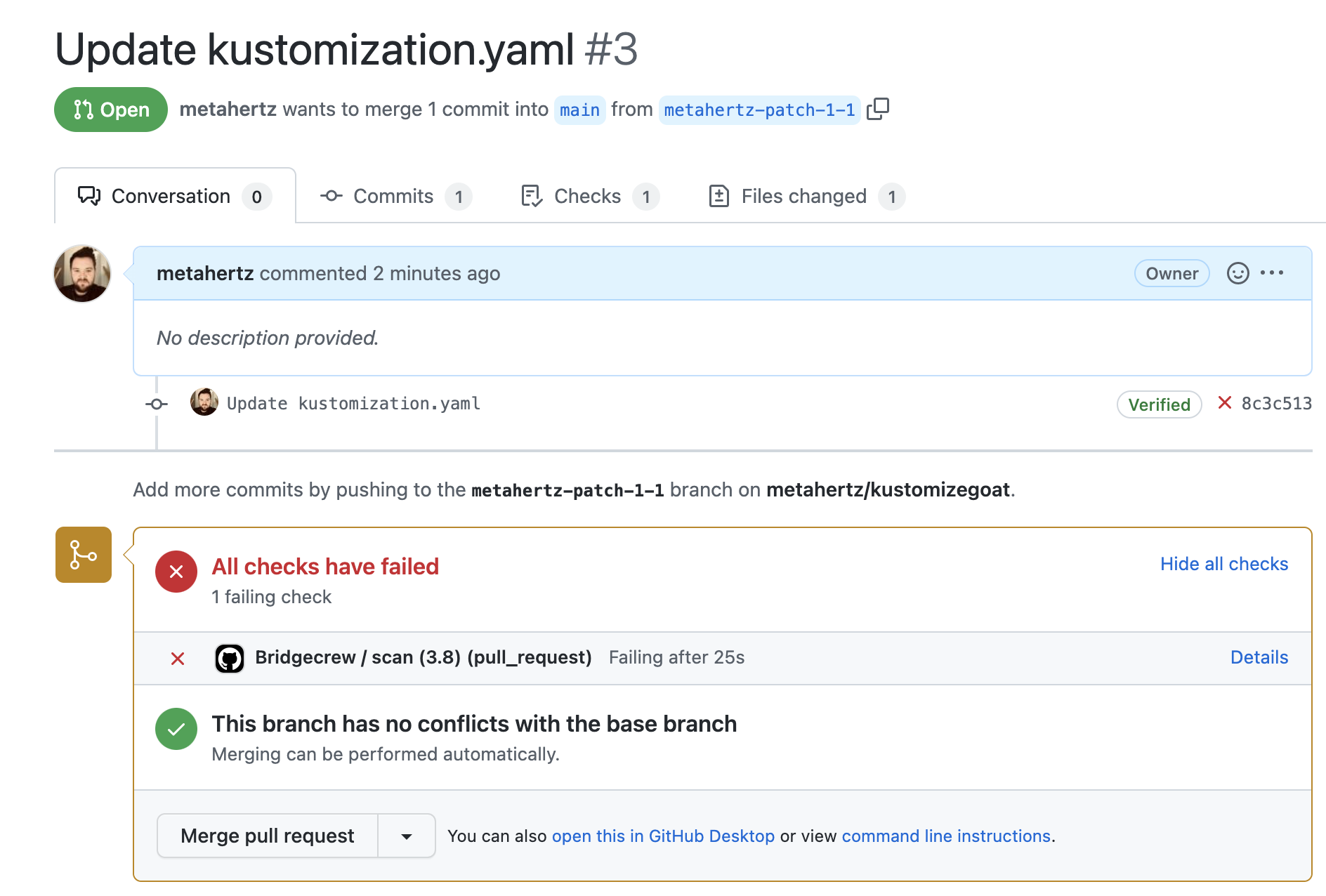1326x896 pixels.
Task: Click the red failed-checks circle icon
Action: pos(176,572)
